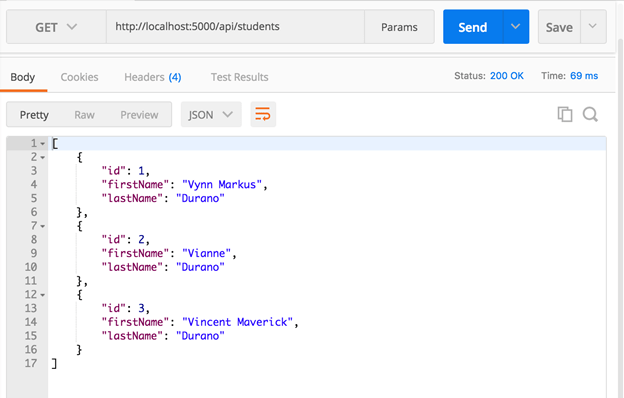
Task: Click the "id": 2 line
Action: tap(125, 240)
